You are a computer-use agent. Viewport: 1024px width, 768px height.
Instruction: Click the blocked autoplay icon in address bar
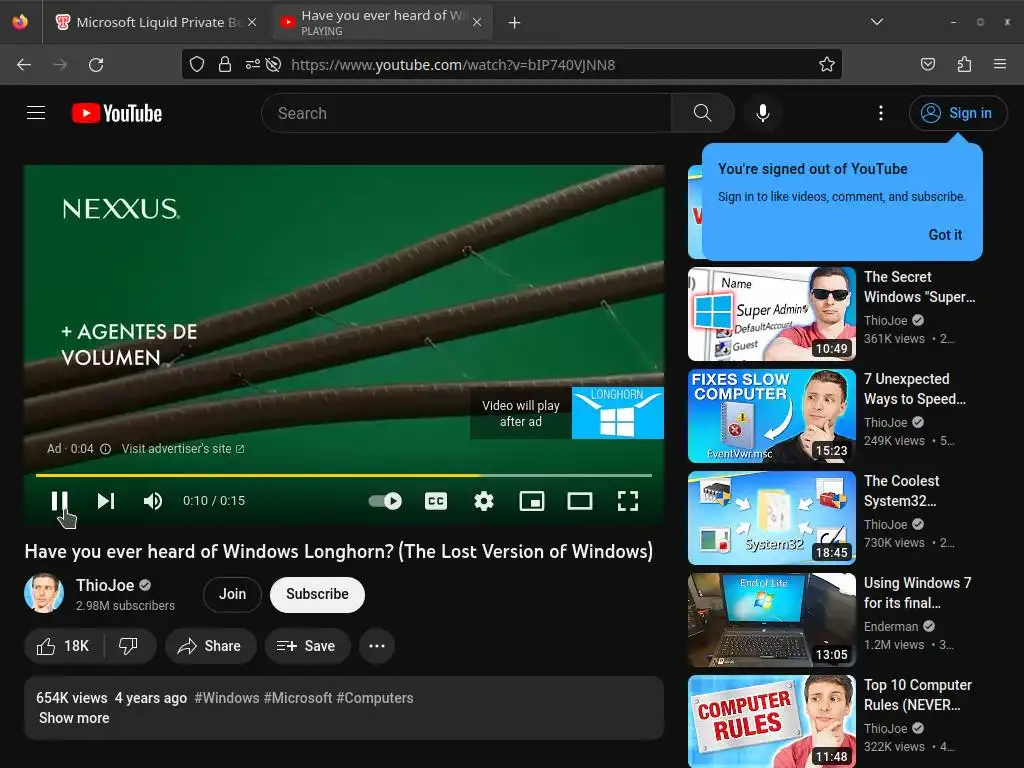pyautogui.click(x=274, y=64)
